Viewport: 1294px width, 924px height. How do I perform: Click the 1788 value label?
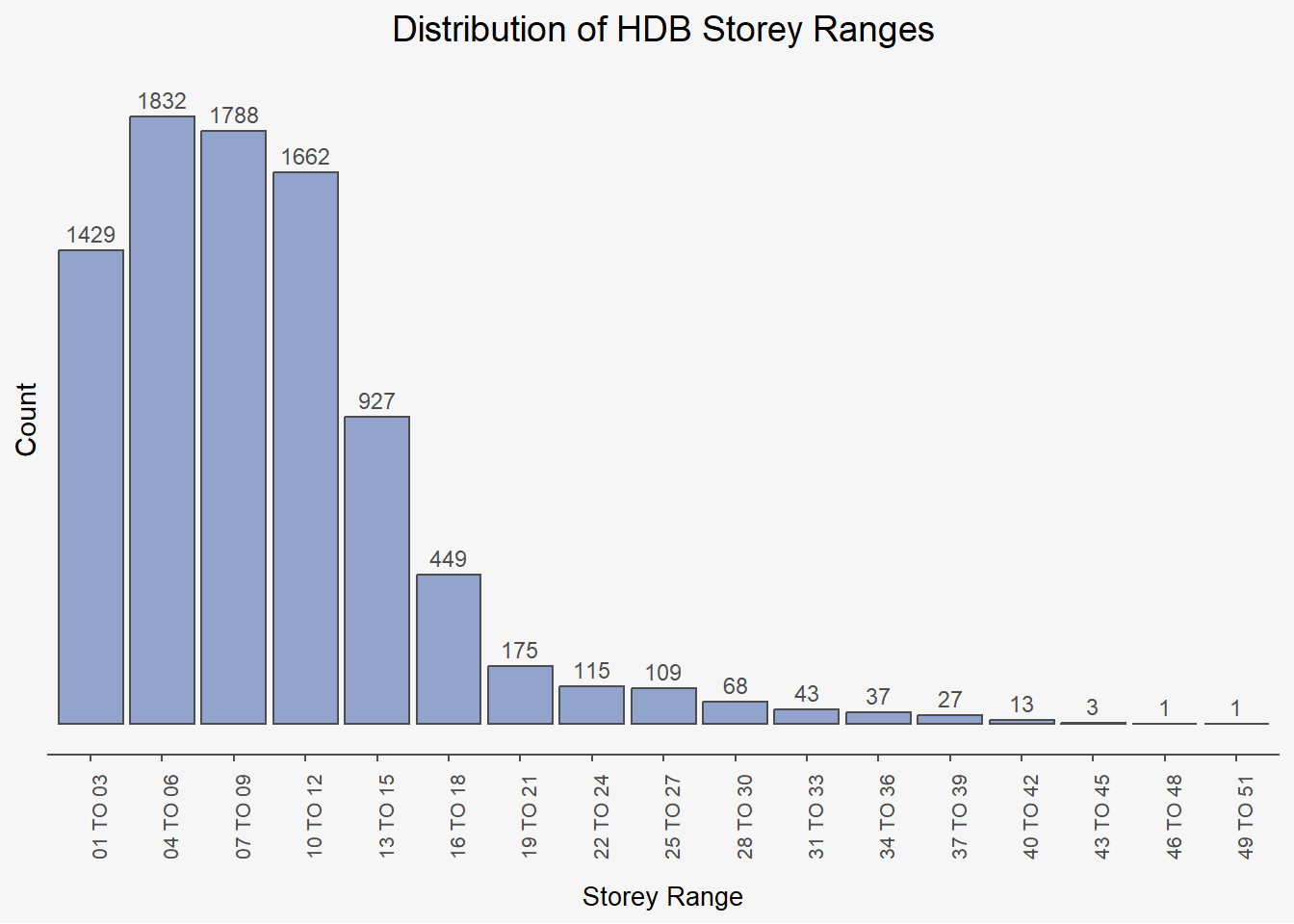coord(234,115)
